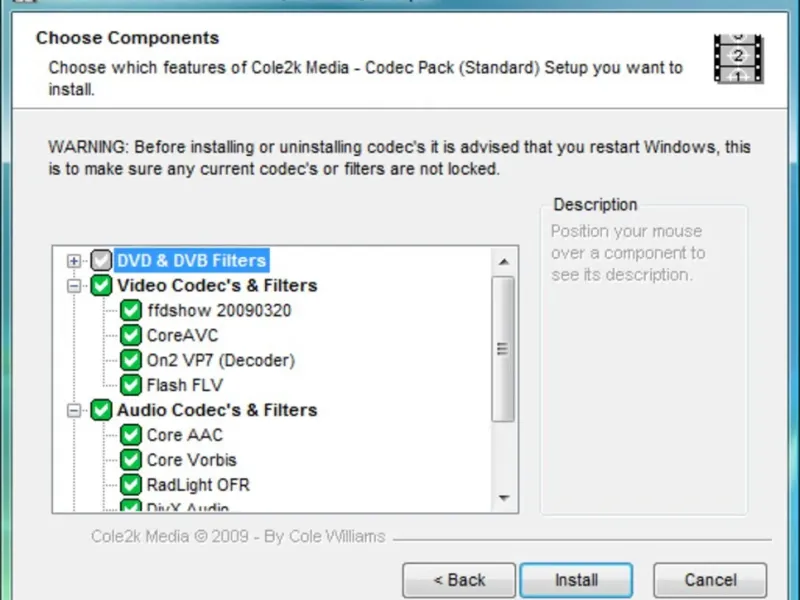This screenshot has height=600, width=800.
Task: Click the component list scroll down arrow
Action: pos(504,497)
